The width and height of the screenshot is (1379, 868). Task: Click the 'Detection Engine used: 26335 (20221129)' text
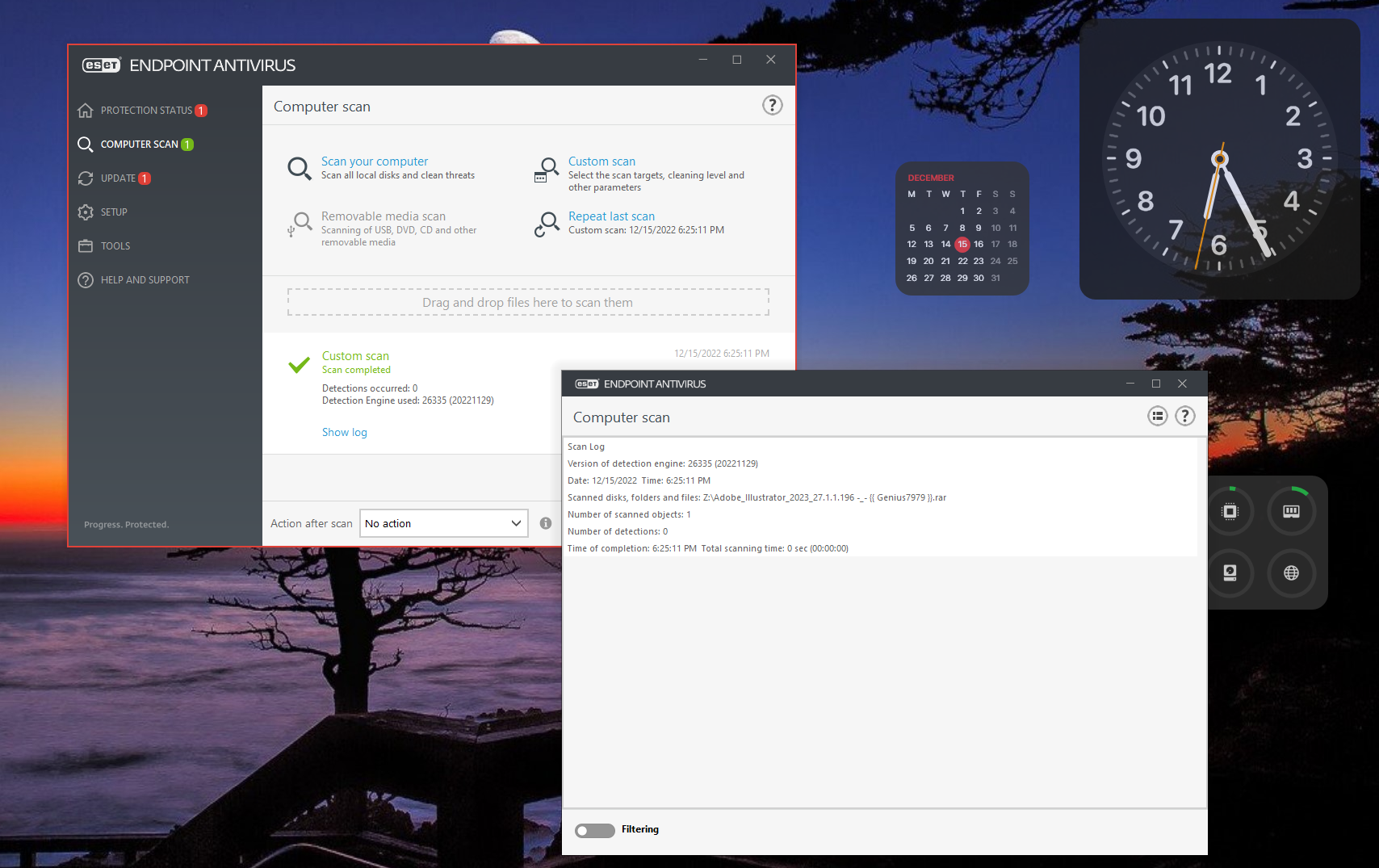point(408,400)
